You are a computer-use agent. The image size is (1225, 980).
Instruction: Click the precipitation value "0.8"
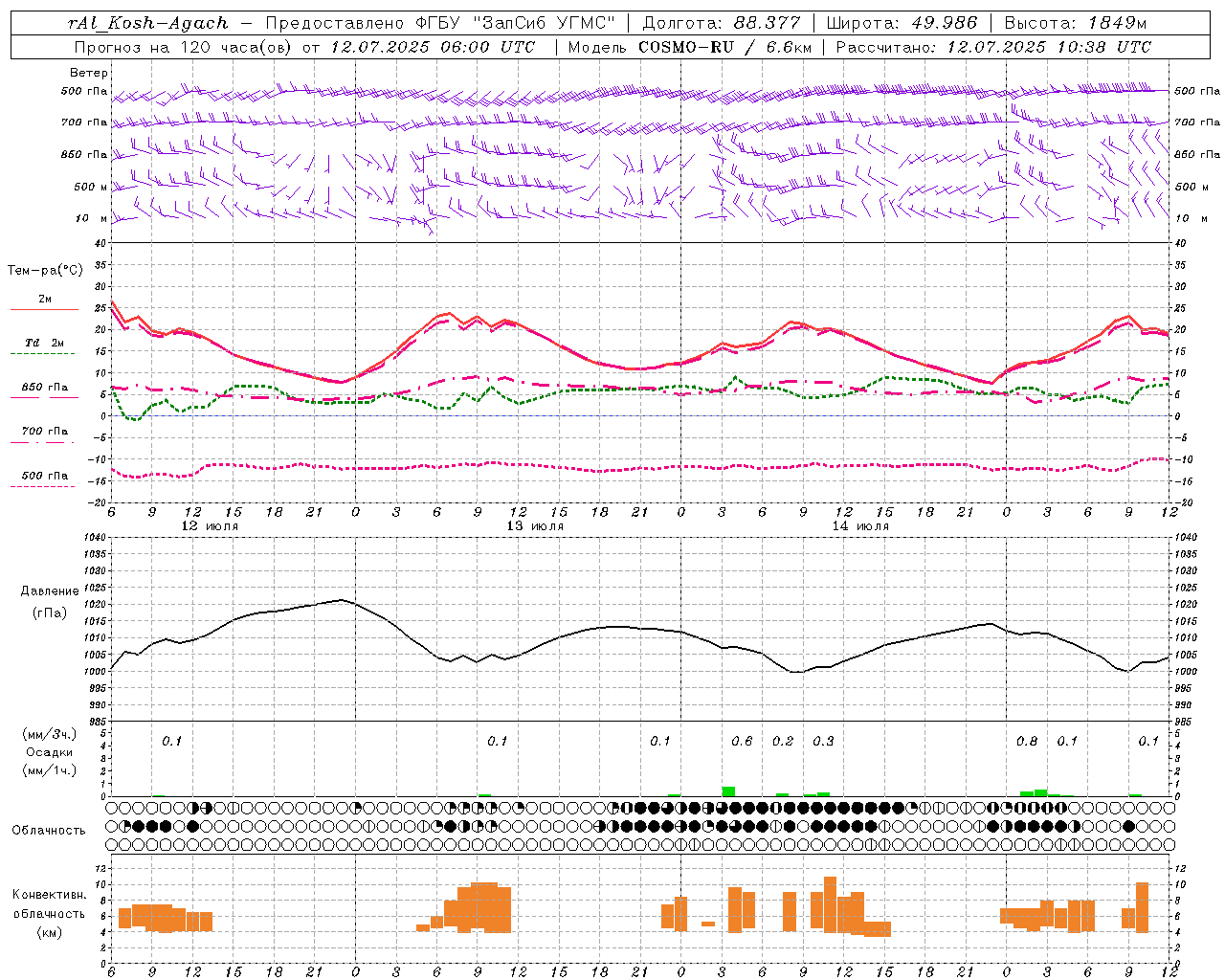coord(1027,741)
